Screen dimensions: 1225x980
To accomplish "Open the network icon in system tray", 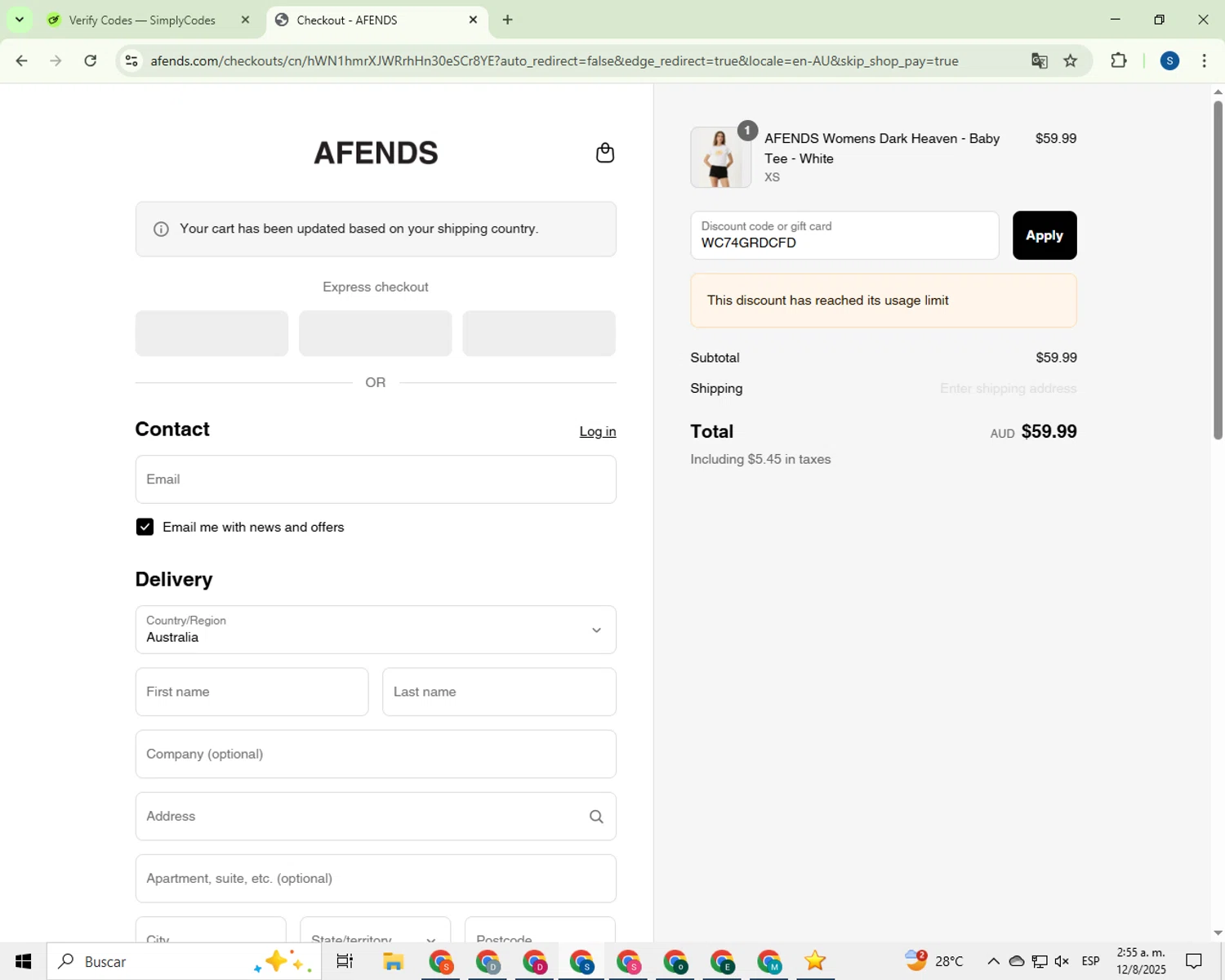I will coord(1039,961).
